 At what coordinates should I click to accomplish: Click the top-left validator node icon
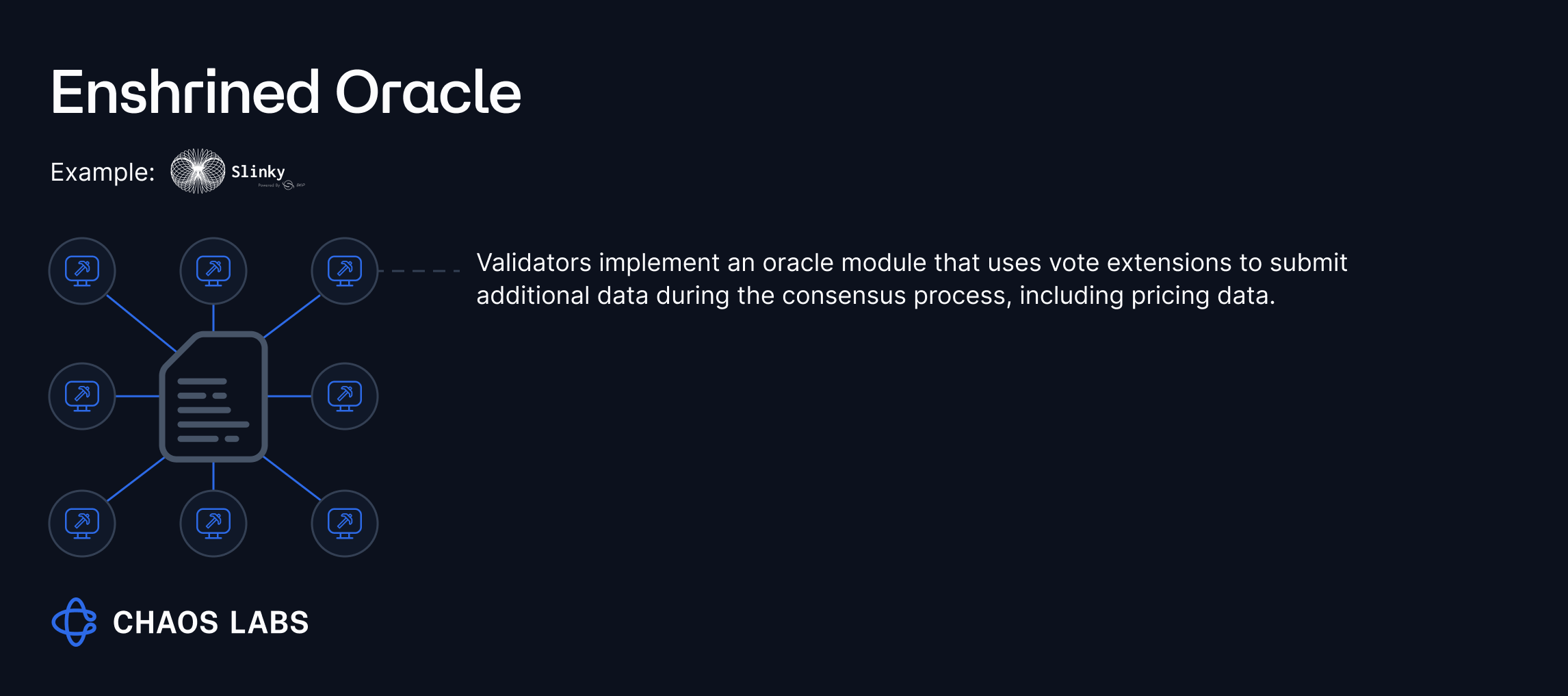click(82, 271)
